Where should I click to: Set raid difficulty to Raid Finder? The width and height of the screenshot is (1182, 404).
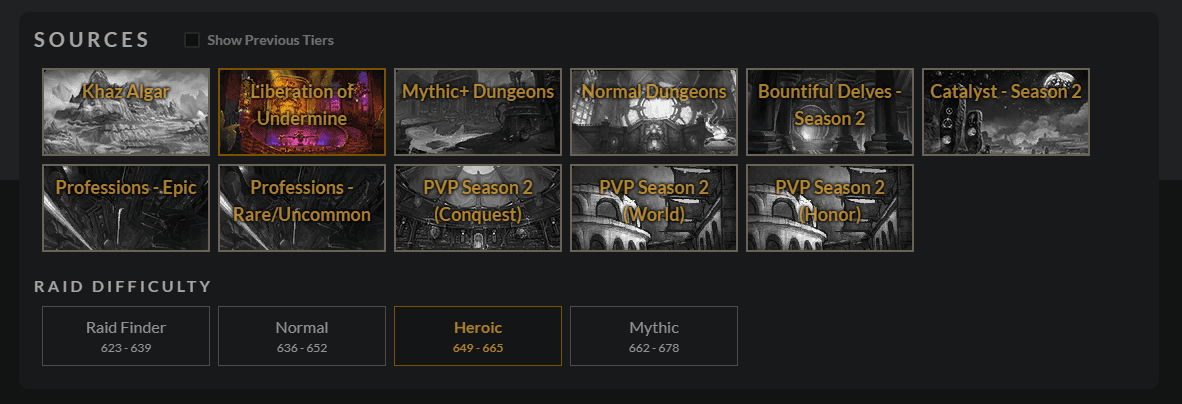[x=126, y=336]
